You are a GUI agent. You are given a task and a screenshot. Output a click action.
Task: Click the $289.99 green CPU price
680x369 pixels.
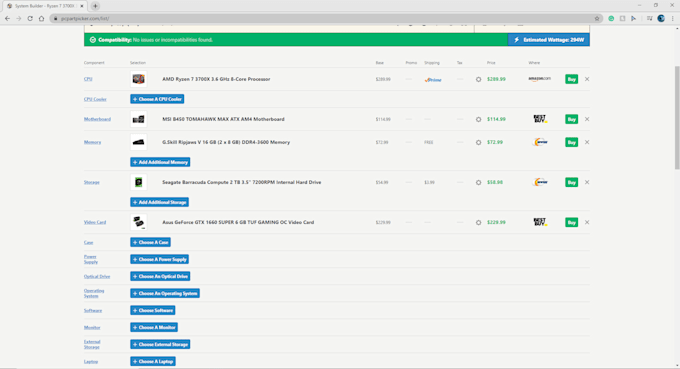pos(496,79)
